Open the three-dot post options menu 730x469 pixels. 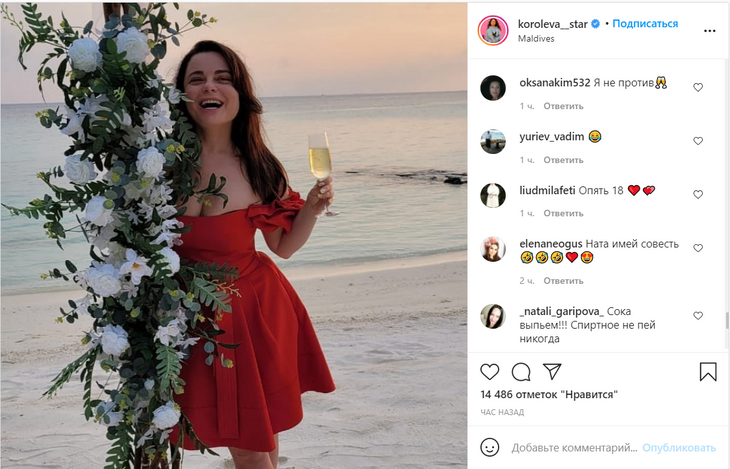710,31
